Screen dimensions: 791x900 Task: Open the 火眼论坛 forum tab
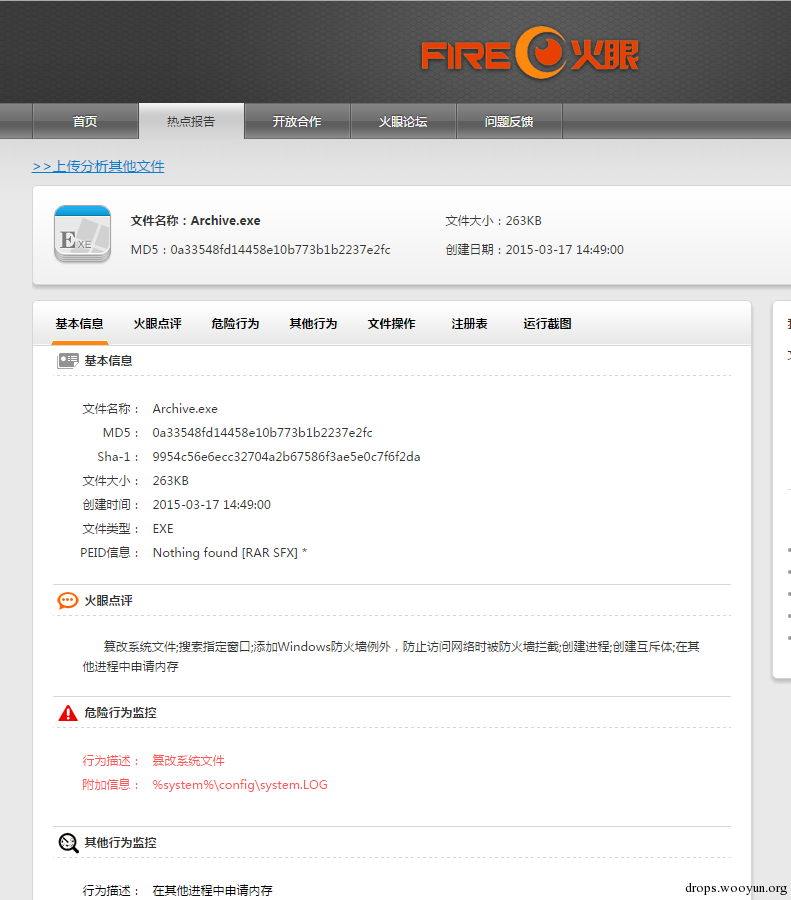point(403,122)
